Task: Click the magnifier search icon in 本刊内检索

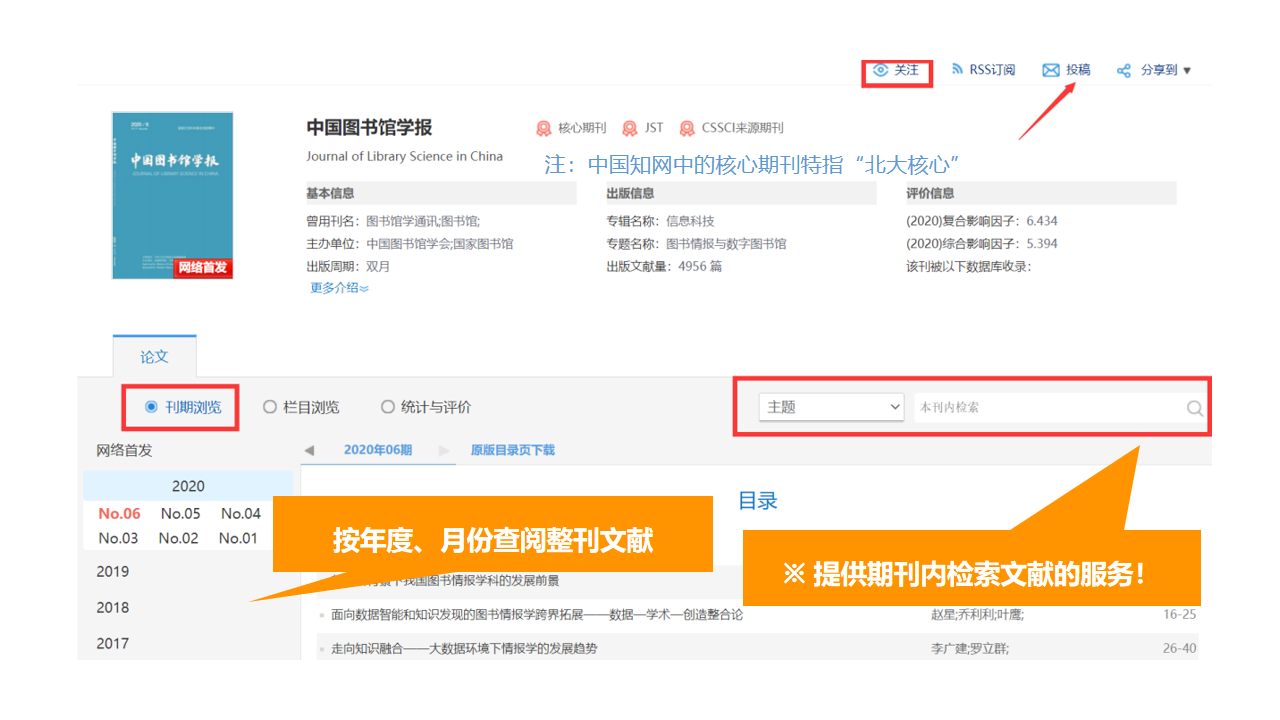Action: [x=1194, y=408]
